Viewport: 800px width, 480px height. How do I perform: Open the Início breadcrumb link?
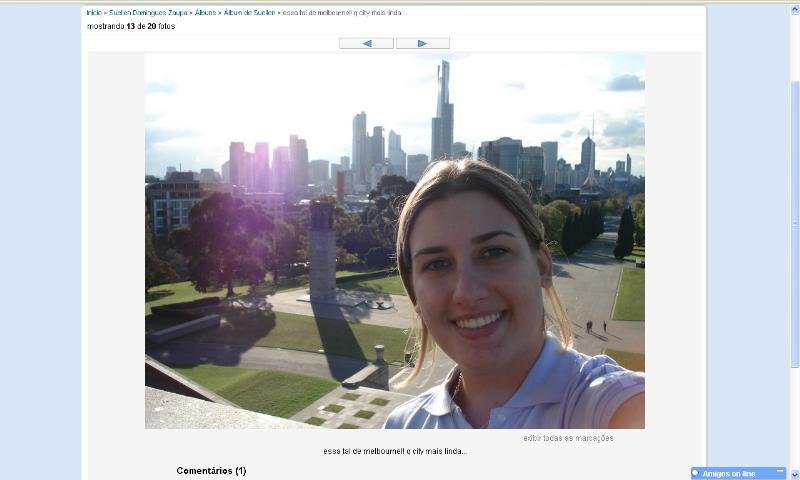click(94, 13)
